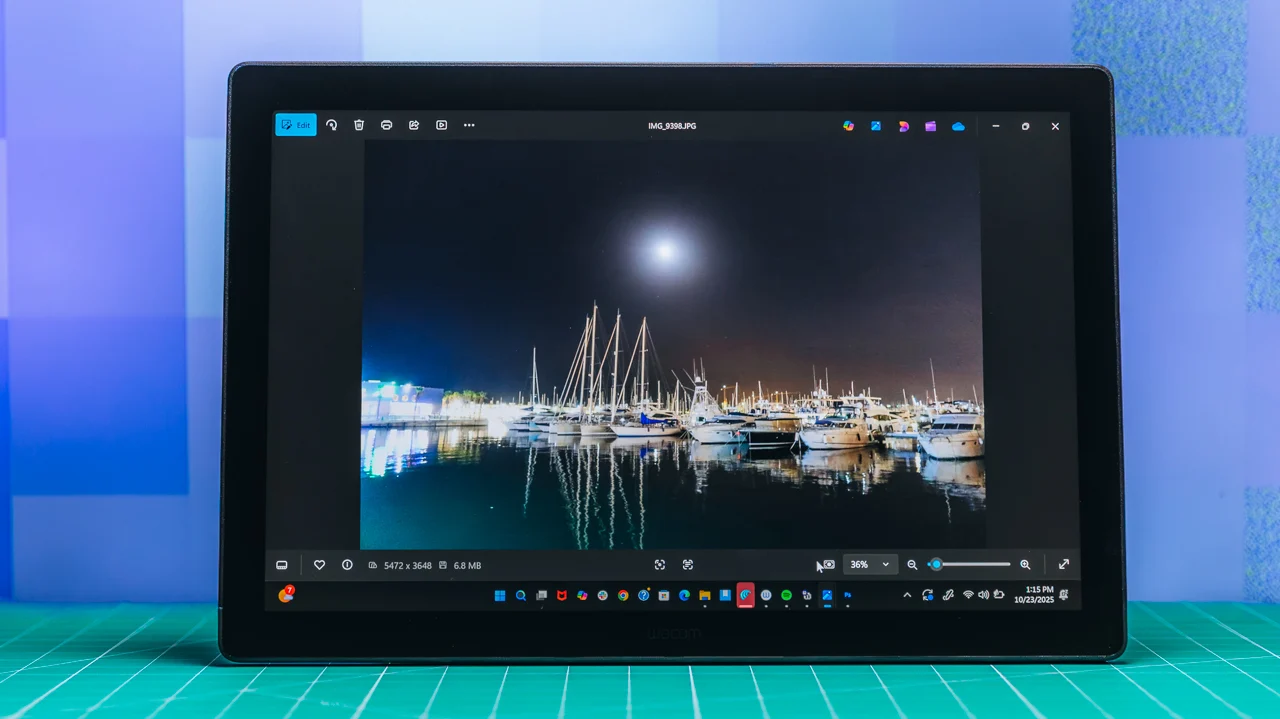Save the photo to OneDrive
Screen dimensions: 1280x719
[957, 126]
